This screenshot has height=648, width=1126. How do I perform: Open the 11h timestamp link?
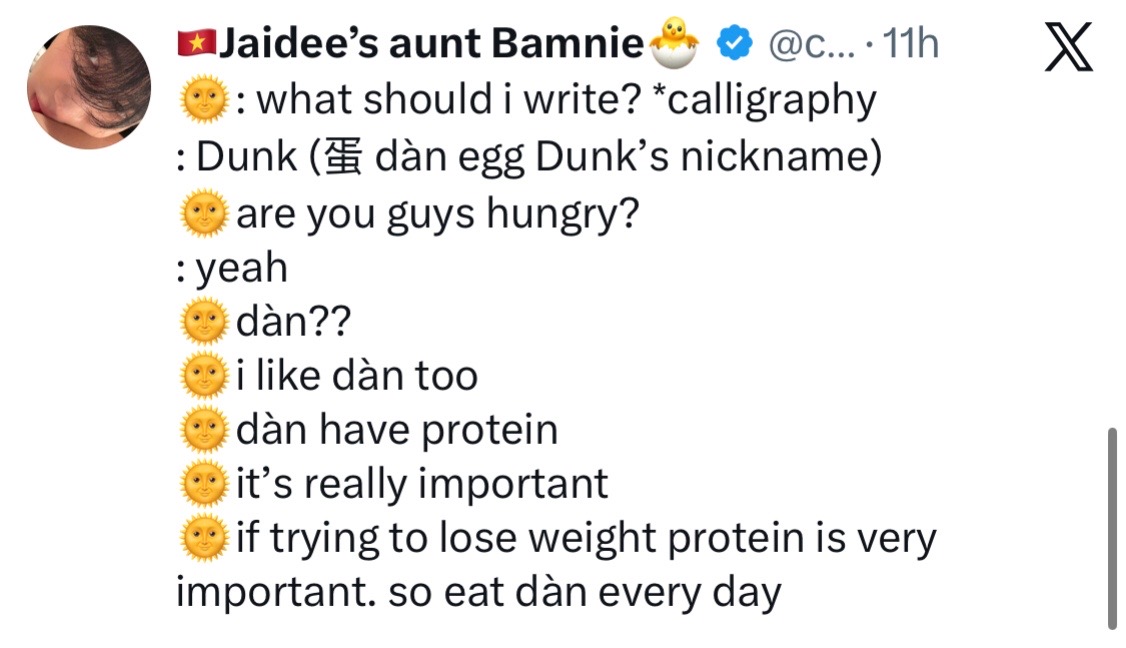pyautogui.click(x=910, y=44)
